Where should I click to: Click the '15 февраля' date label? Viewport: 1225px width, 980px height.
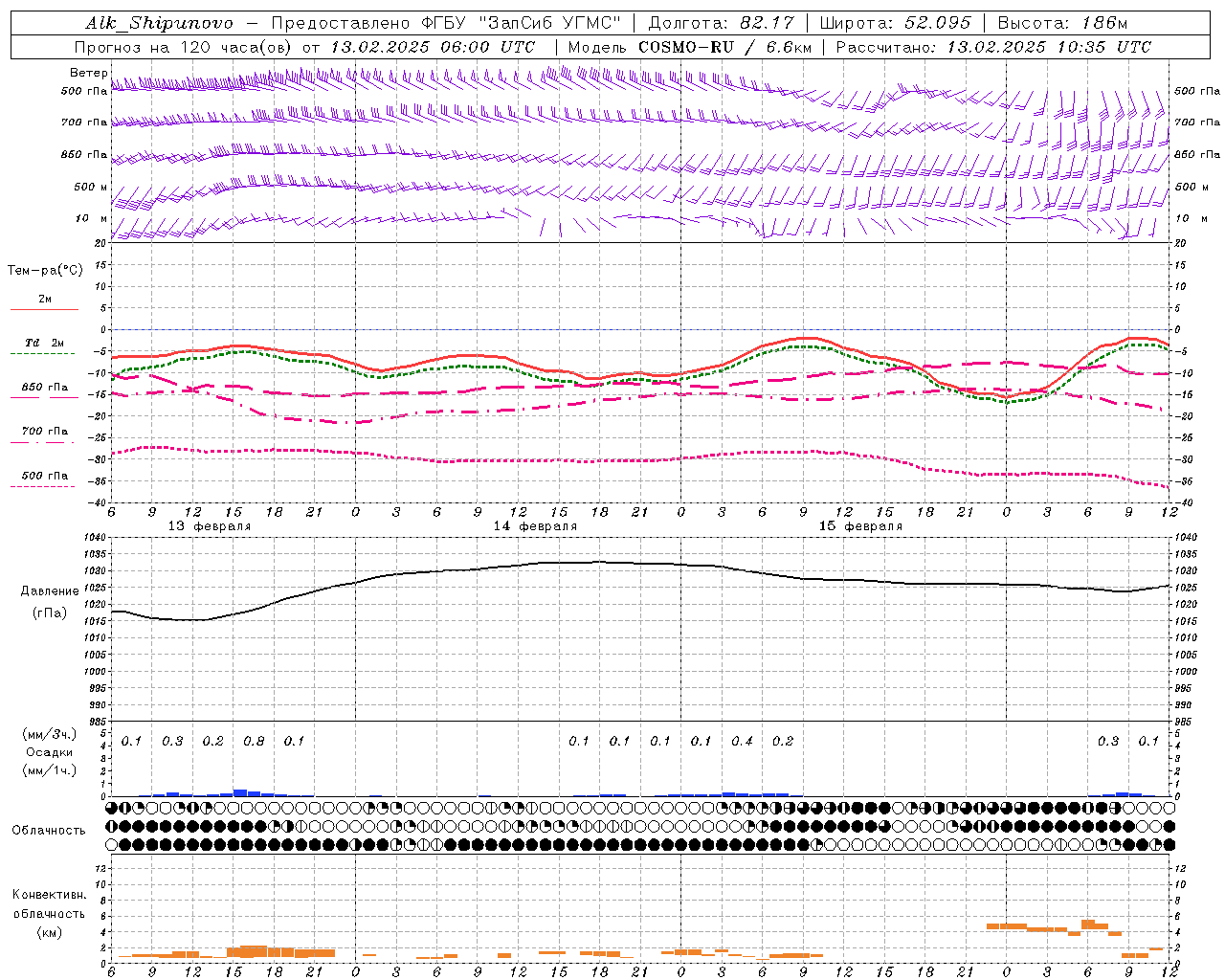(x=860, y=526)
